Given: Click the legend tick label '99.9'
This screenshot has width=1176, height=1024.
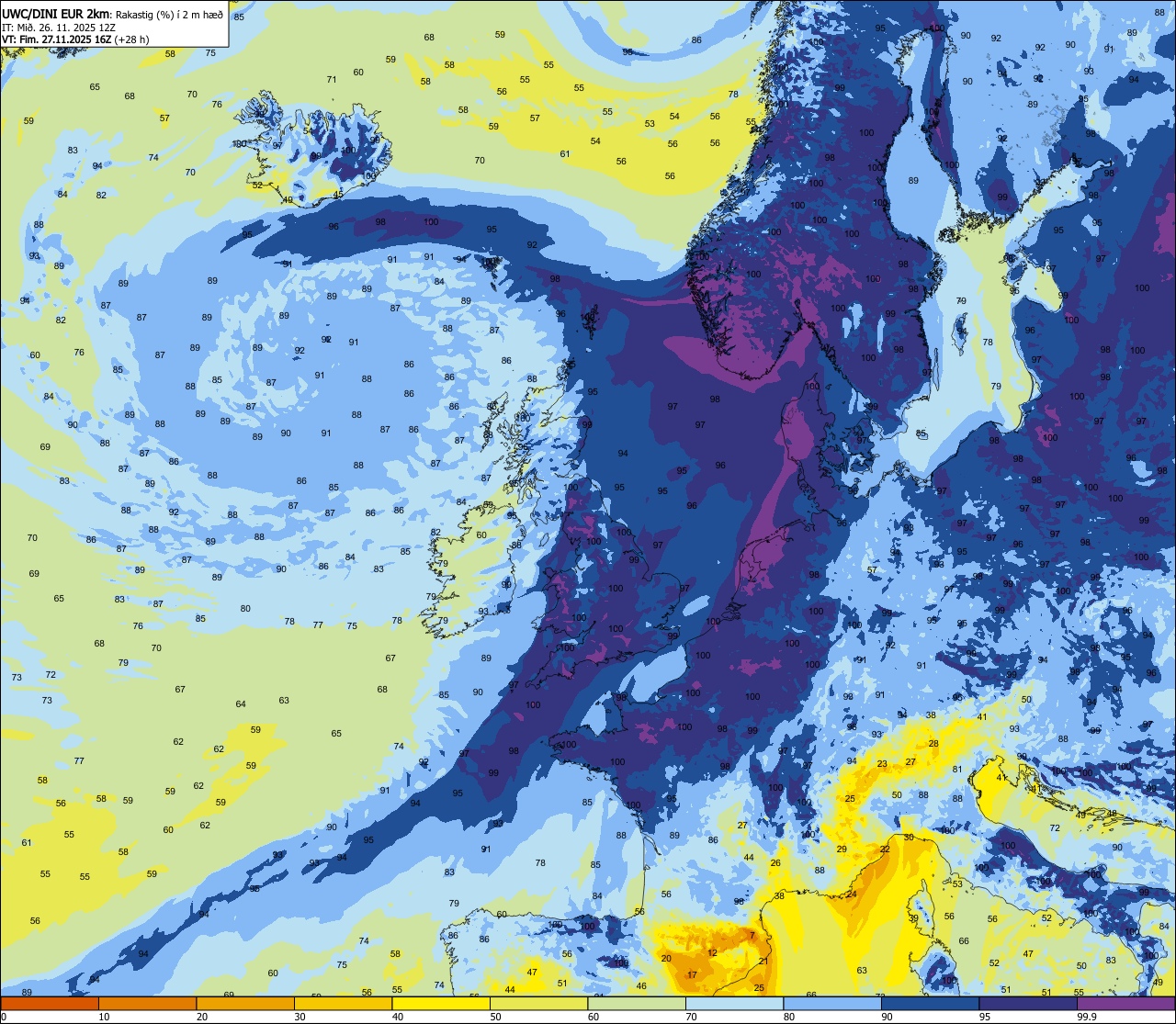Looking at the screenshot, I should 1088,1017.
